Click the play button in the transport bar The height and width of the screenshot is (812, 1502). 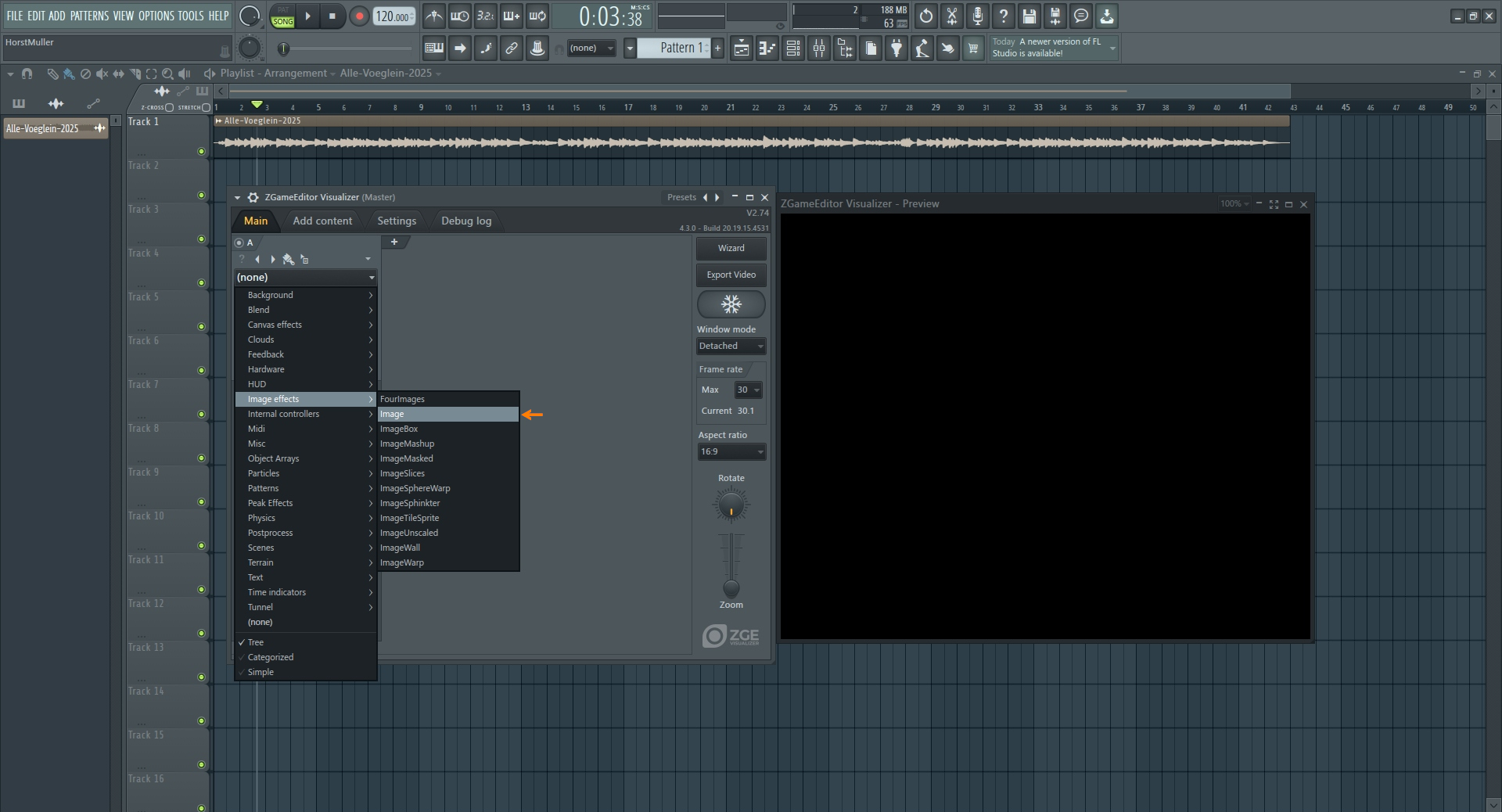307,16
